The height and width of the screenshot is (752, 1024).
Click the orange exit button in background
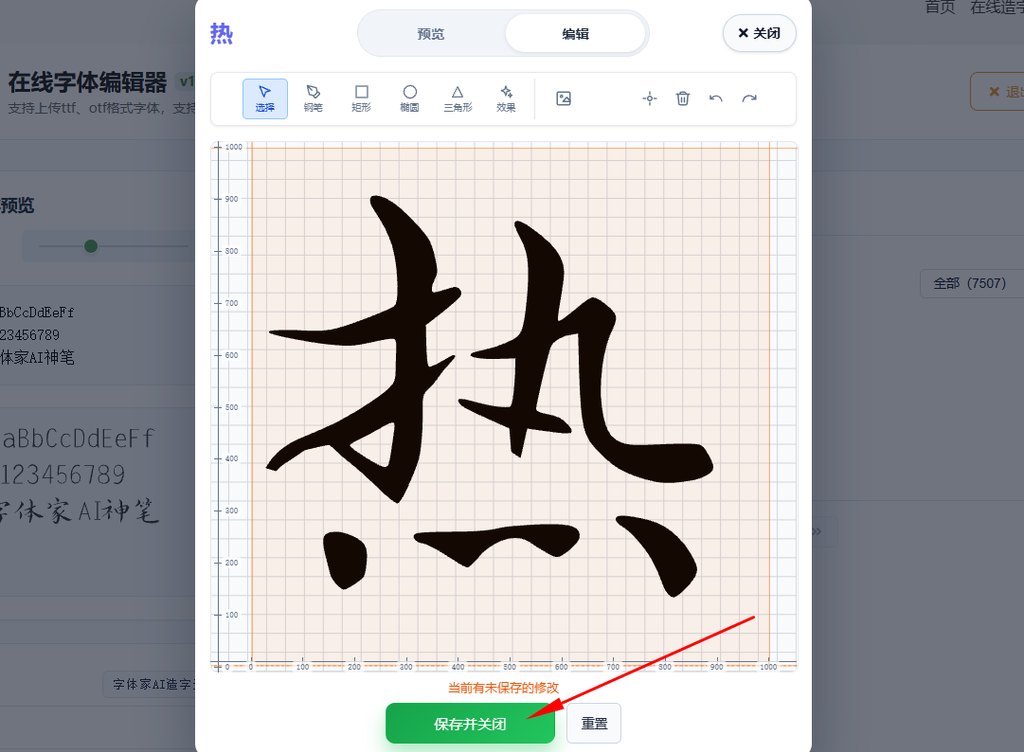pyautogui.click(x=998, y=91)
